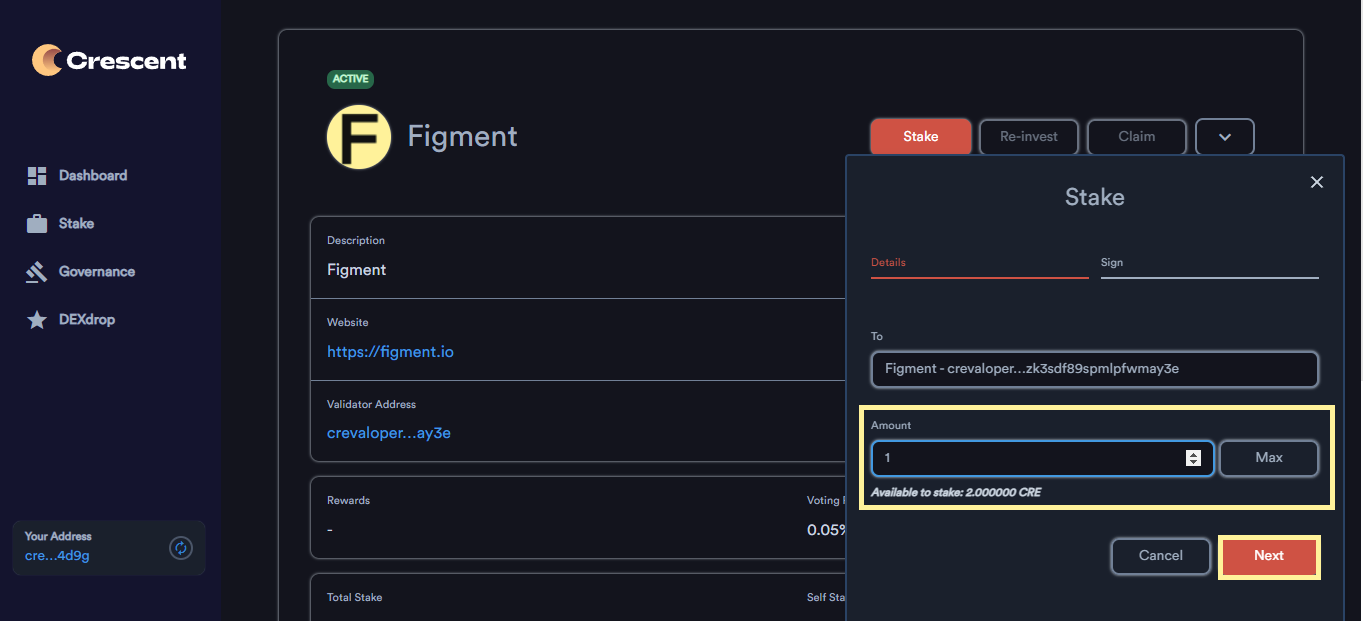Click the Rewards label
Screen dimensions: 1363x621
coord(348,500)
